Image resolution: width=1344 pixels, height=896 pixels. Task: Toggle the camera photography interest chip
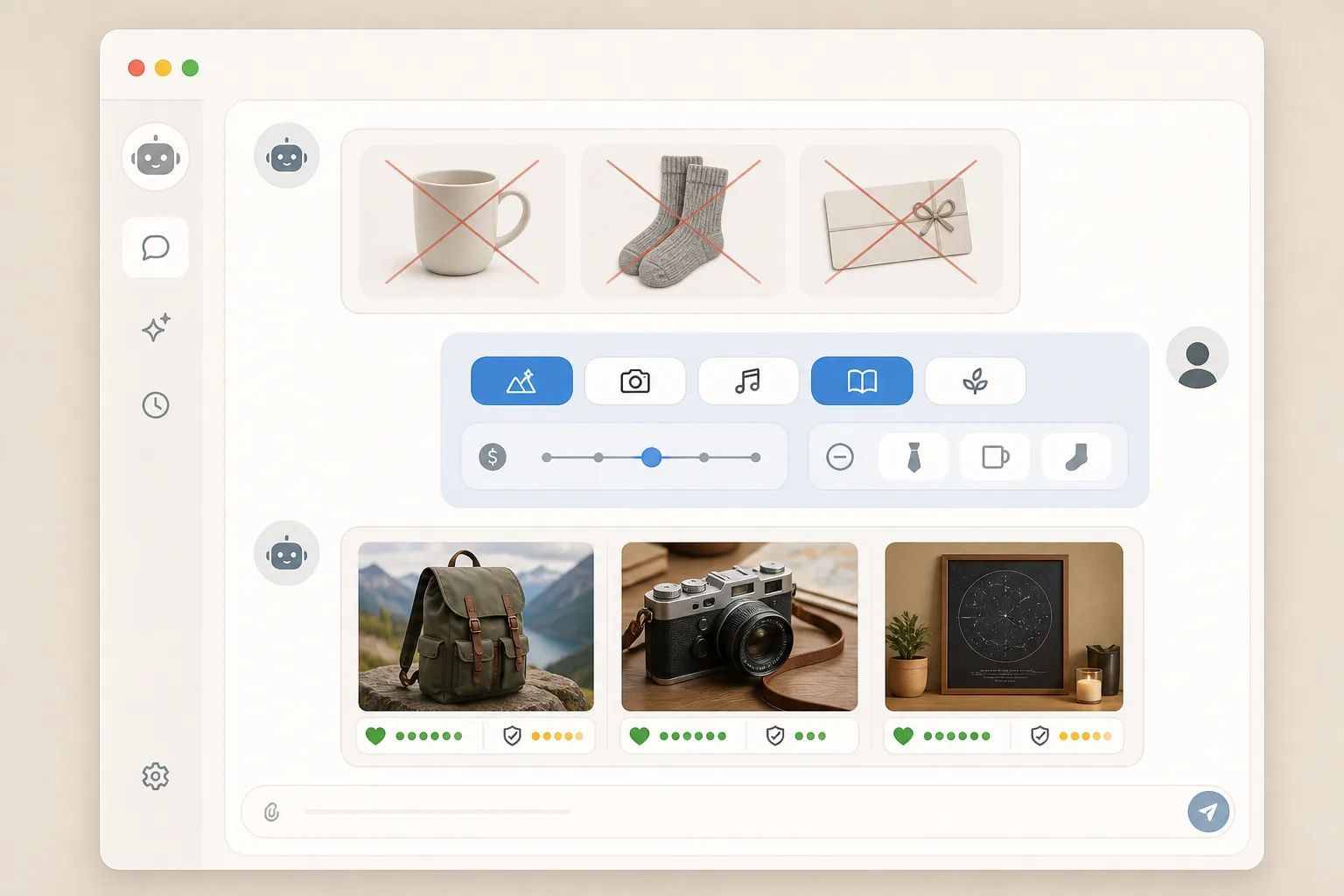click(x=635, y=381)
